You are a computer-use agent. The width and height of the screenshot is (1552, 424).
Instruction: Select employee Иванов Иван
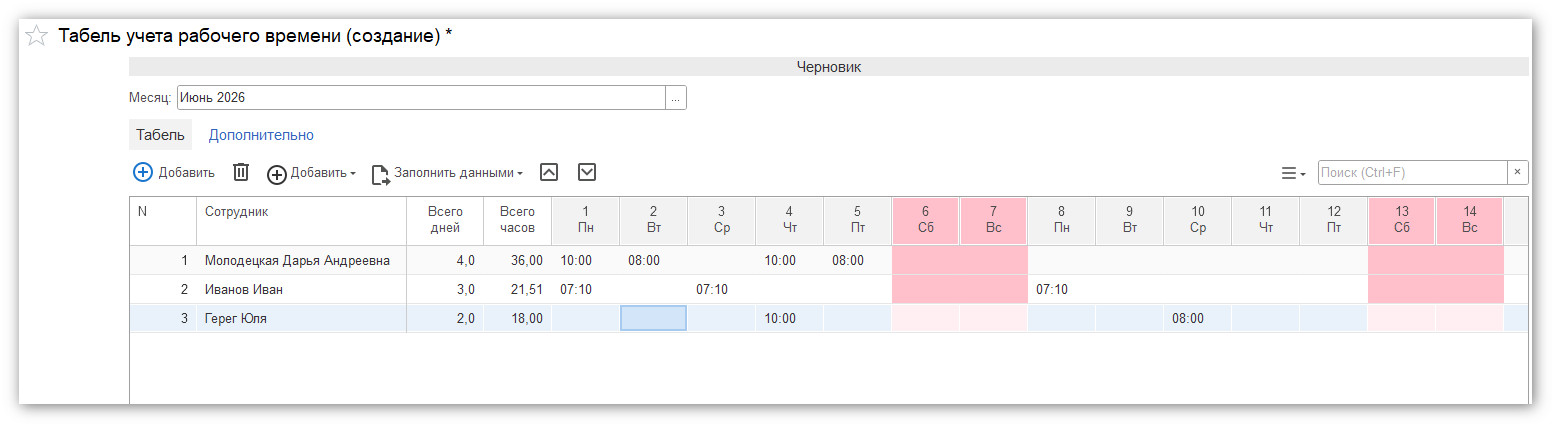pyautogui.click(x=301, y=290)
